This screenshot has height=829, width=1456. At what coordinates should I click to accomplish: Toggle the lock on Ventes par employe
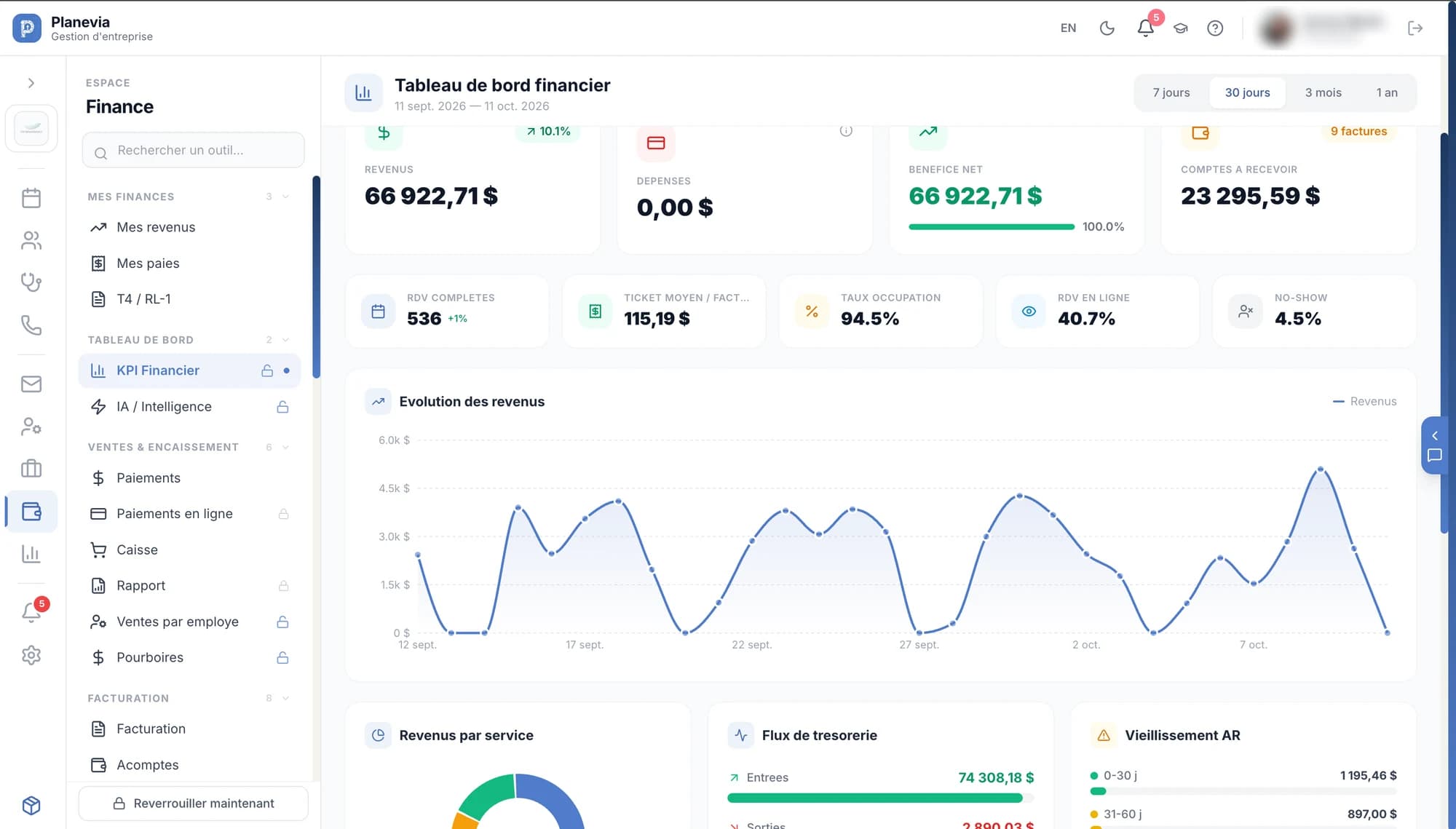pyautogui.click(x=282, y=622)
